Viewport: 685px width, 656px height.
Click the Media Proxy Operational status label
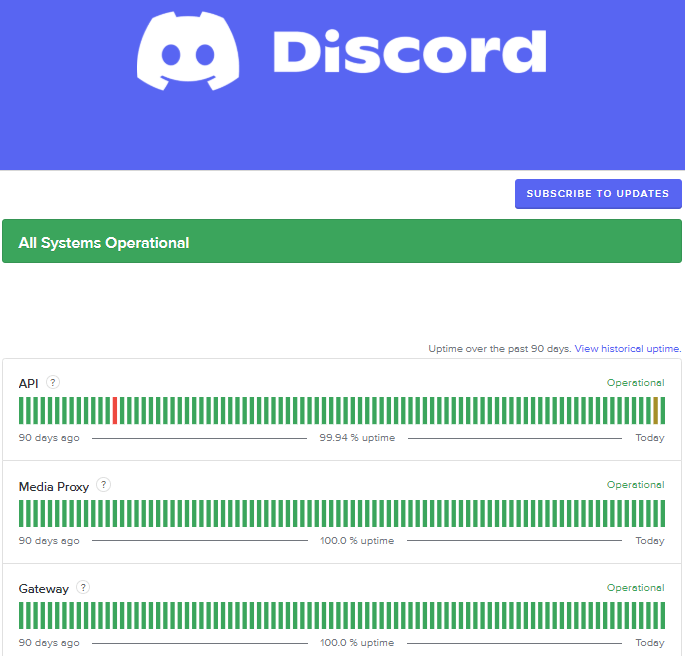click(x=636, y=485)
